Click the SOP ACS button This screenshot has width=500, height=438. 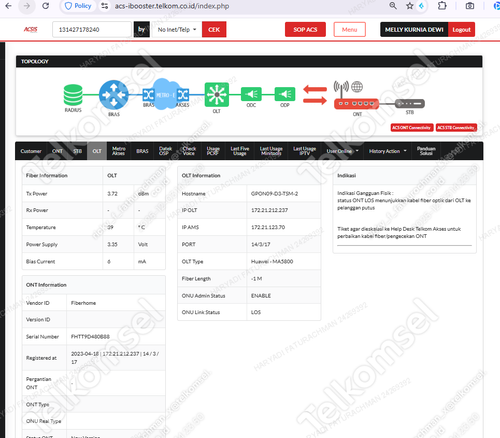305,29
